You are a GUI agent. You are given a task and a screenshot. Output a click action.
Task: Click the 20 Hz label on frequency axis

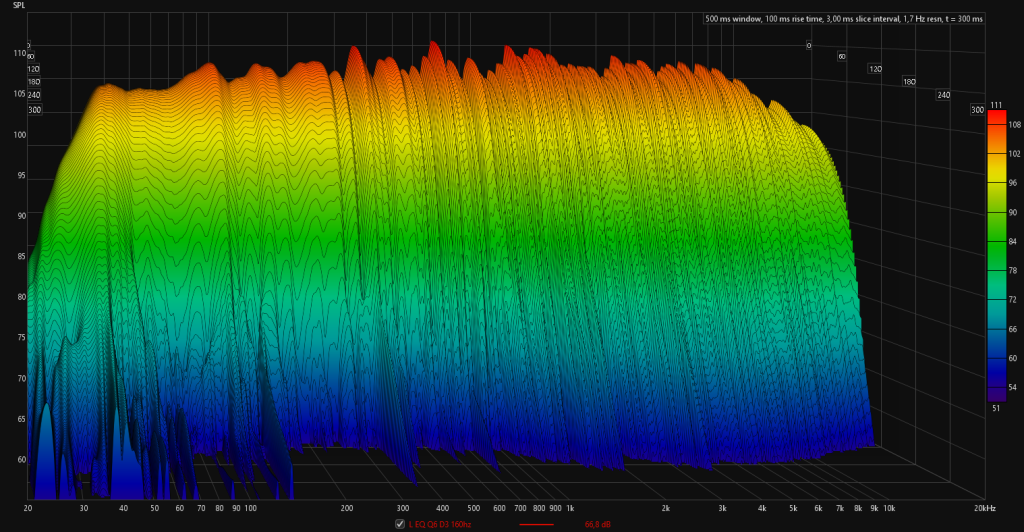27,508
